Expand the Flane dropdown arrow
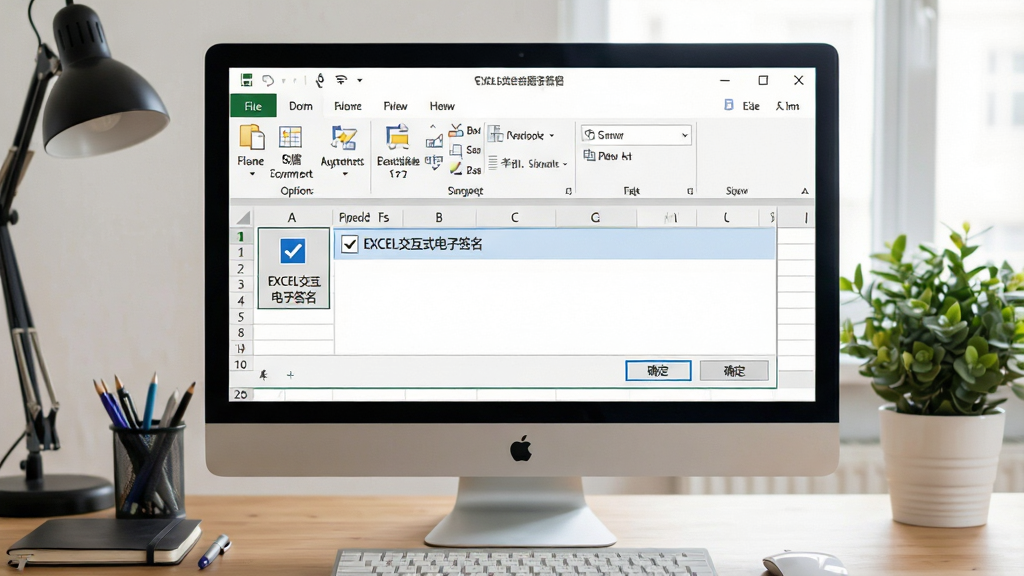 (252, 174)
